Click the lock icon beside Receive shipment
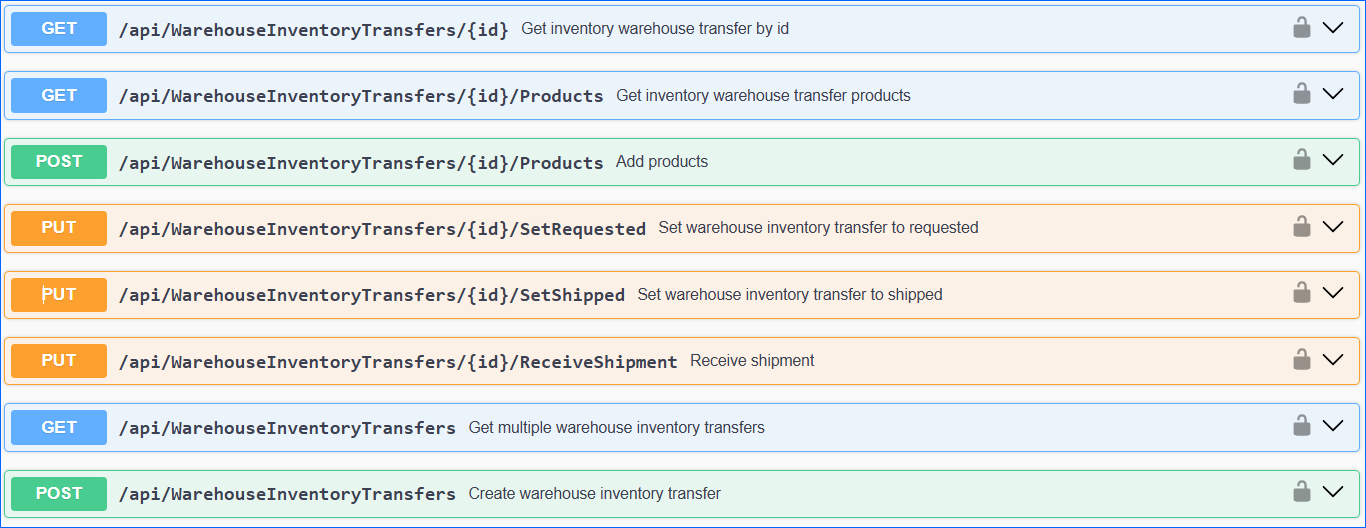Image resolution: width=1366 pixels, height=528 pixels. tap(1301, 359)
